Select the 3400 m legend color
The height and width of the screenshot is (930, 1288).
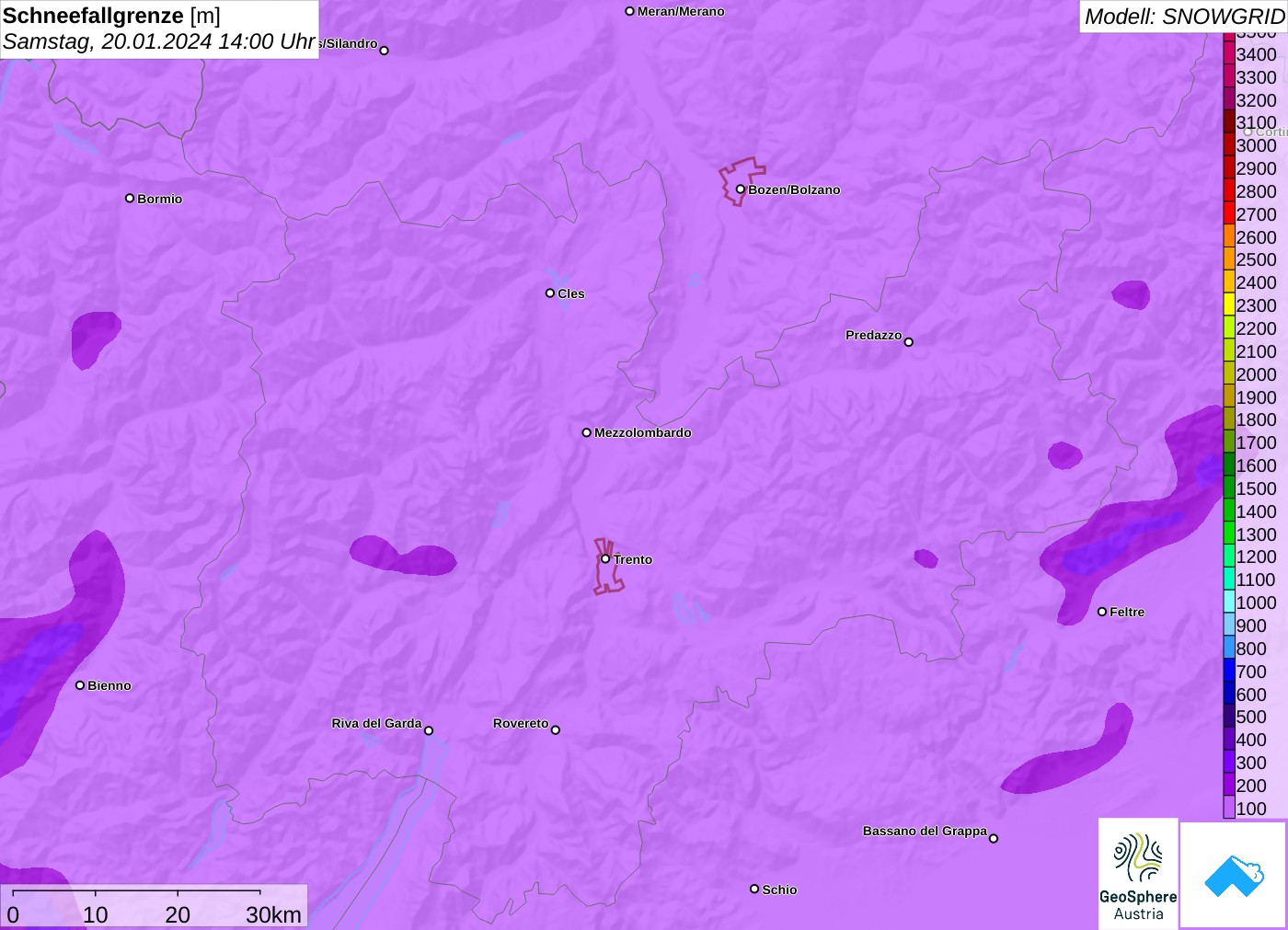(1229, 53)
